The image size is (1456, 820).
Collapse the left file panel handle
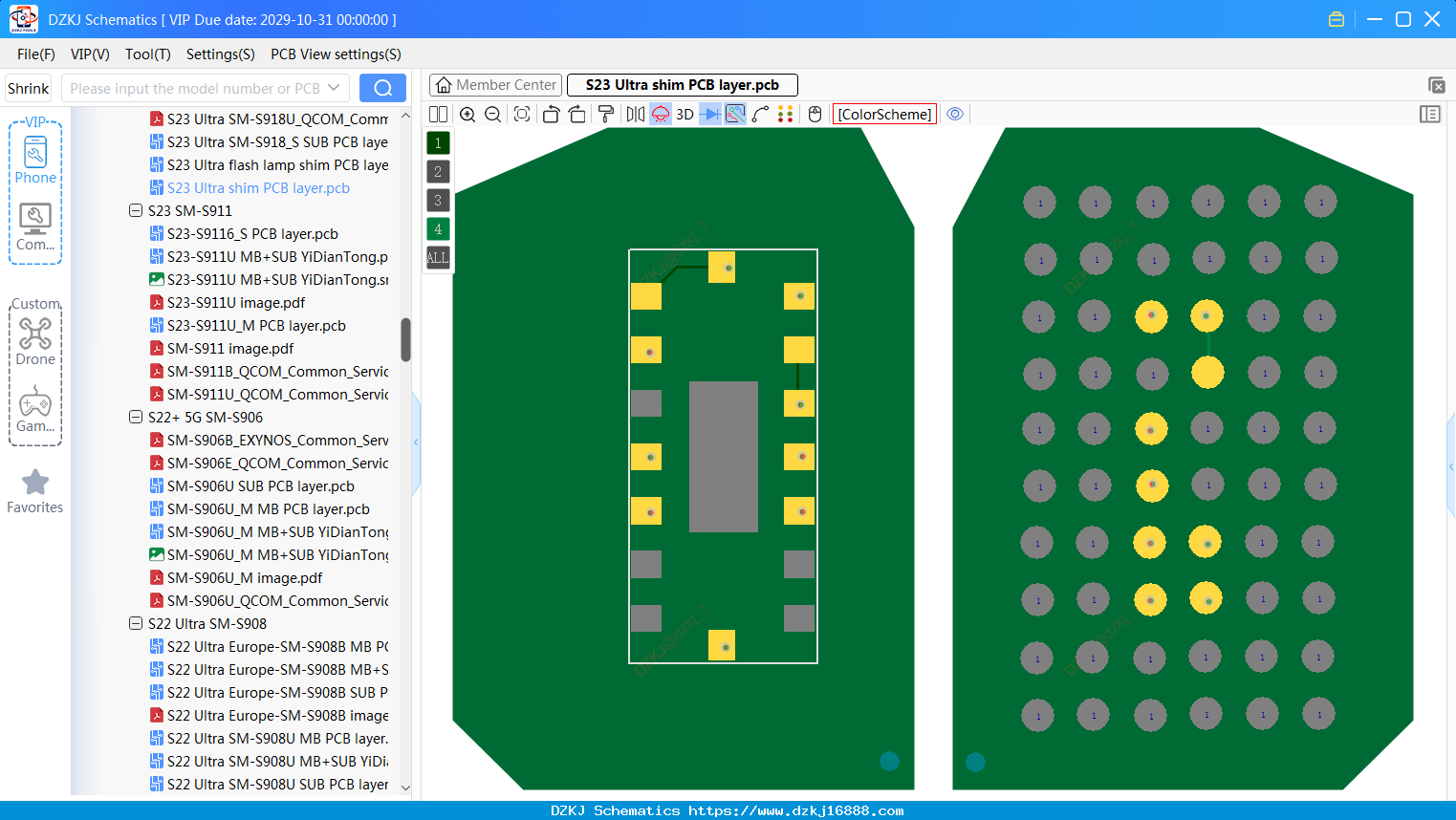coord(416,442)
